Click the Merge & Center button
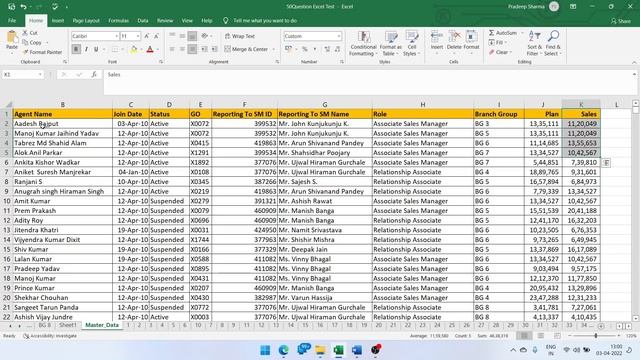The width and height of the screenshot is (640, 360). click(x=246, y=49)
